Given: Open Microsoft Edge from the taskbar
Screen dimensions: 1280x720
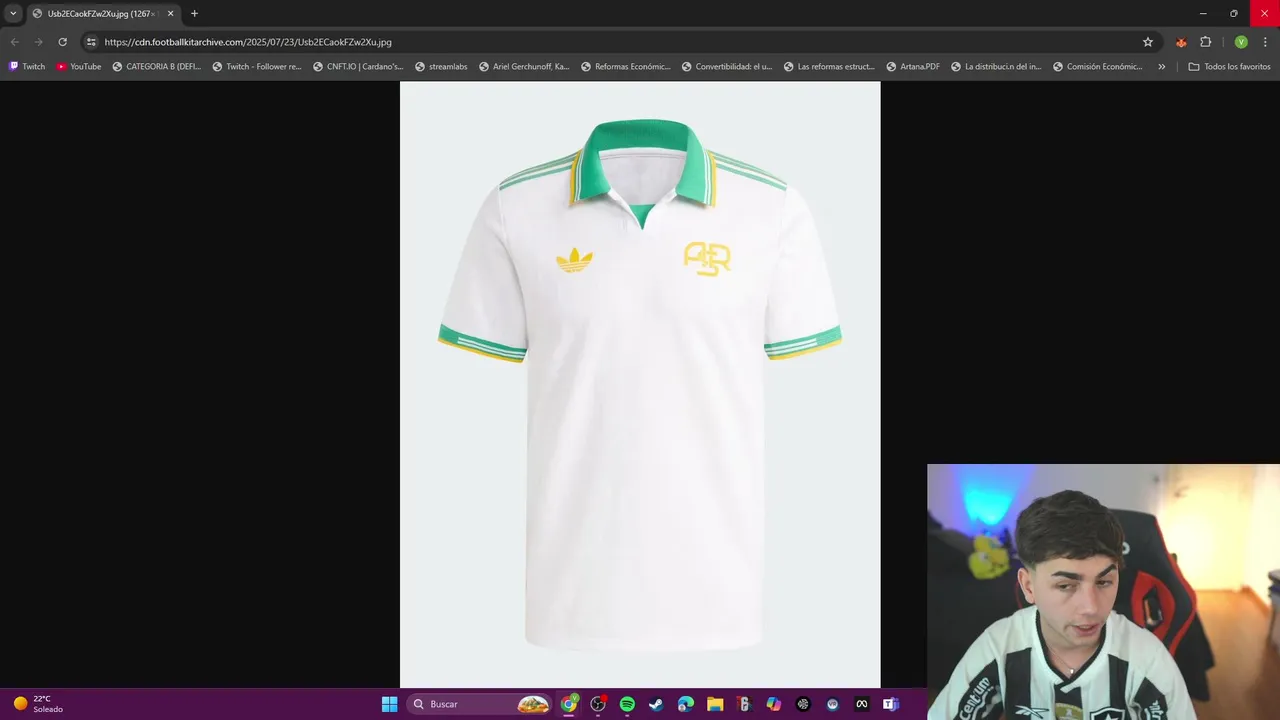Looking at the screenshot, I should pos(685,704).
